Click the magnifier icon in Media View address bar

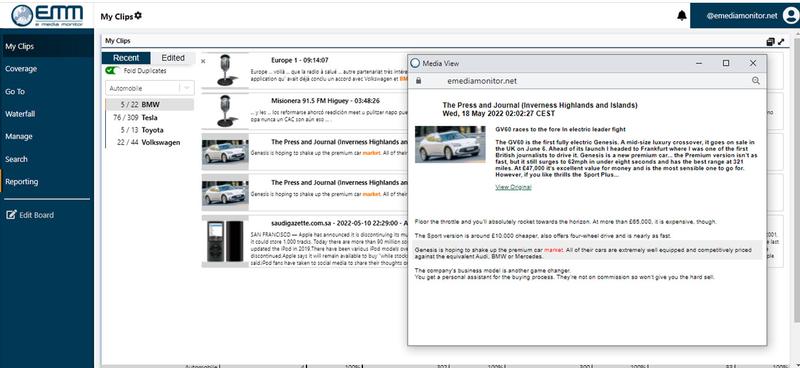756,81
